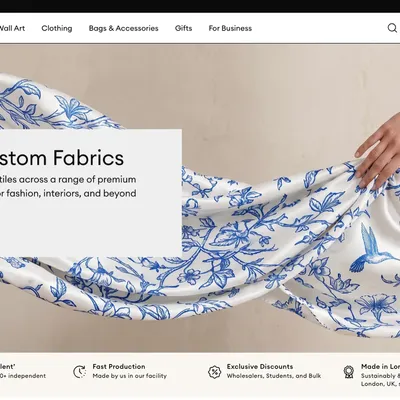Open the Exclusive Discounts heading
This screenshot has width=400, height=400.
tap(260, 367)
